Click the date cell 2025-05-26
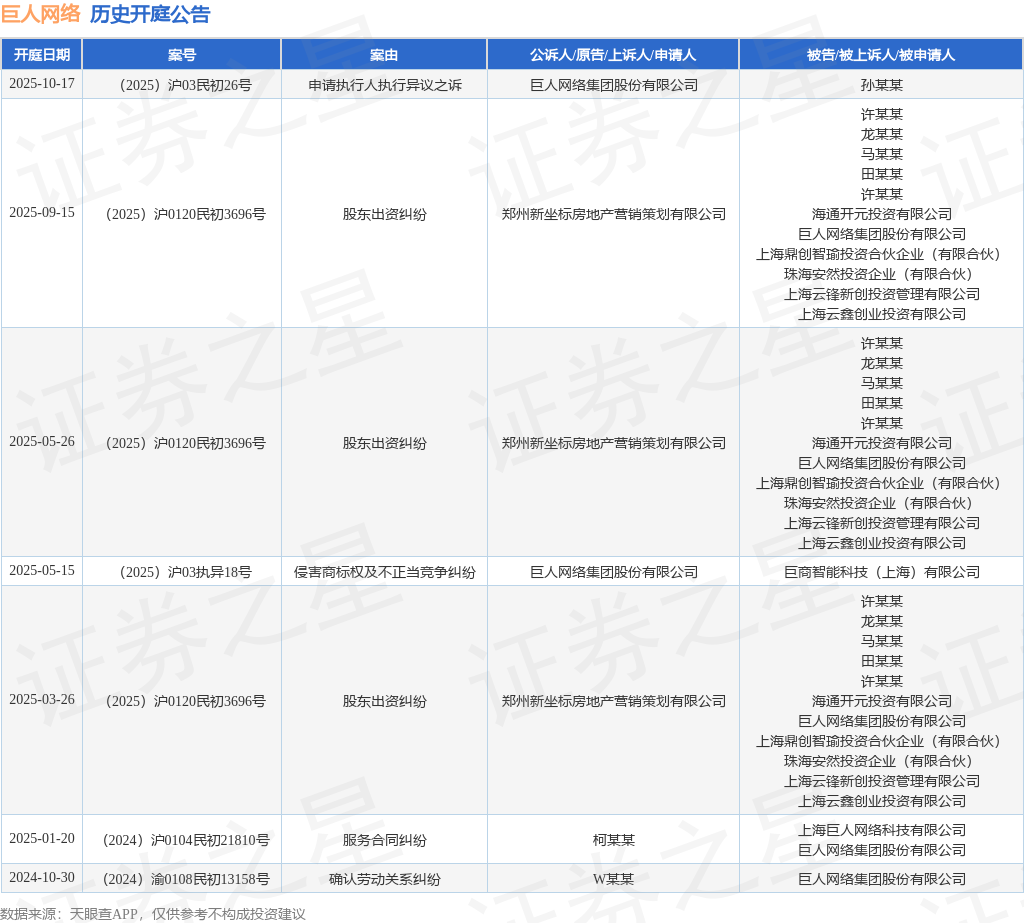 click(x=42, y=442)
